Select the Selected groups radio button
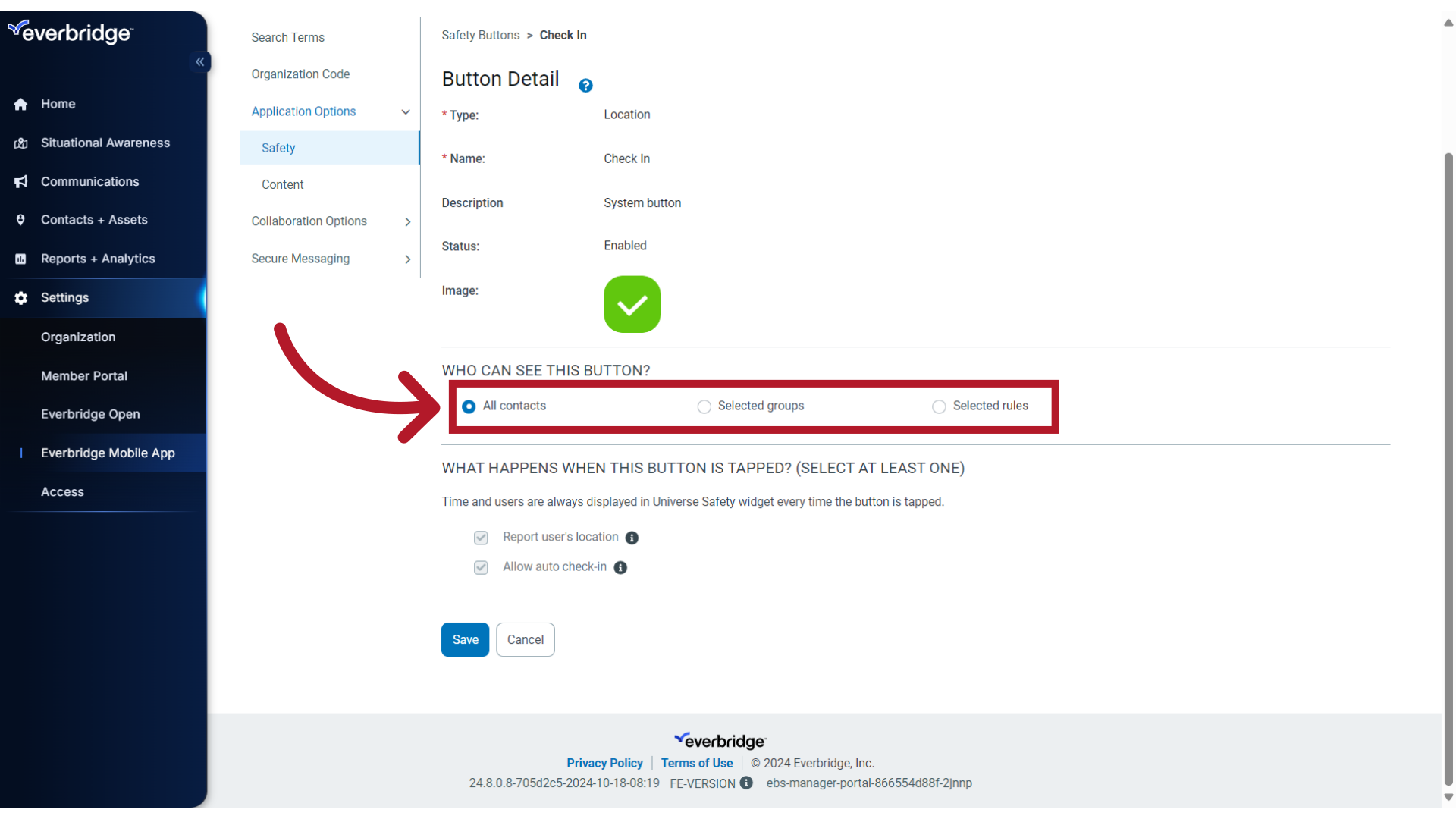The image size is (1456, 819). pos(704,406)
